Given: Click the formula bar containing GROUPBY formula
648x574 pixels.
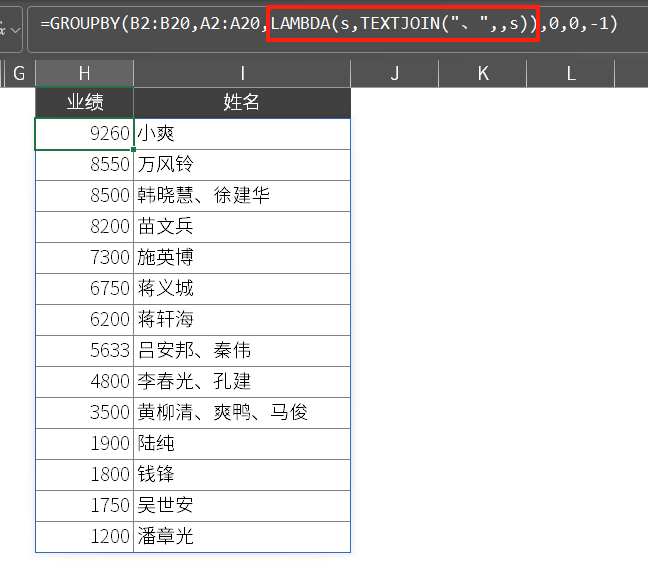Looking at the screenshot, I should coord(337,29).
